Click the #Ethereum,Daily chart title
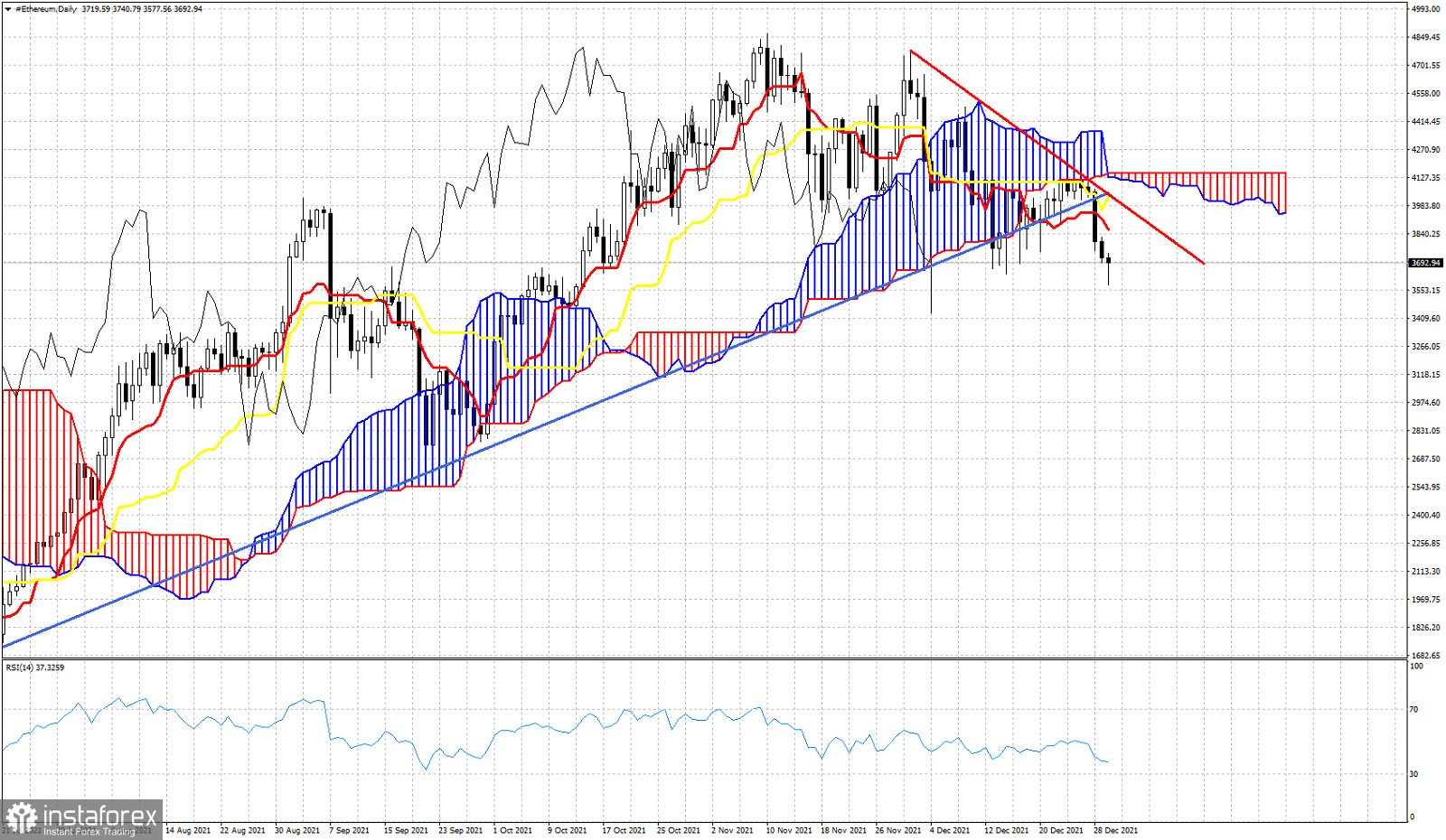The width and height of the screenshot is (1446, 840). click(x=47, y=9)
